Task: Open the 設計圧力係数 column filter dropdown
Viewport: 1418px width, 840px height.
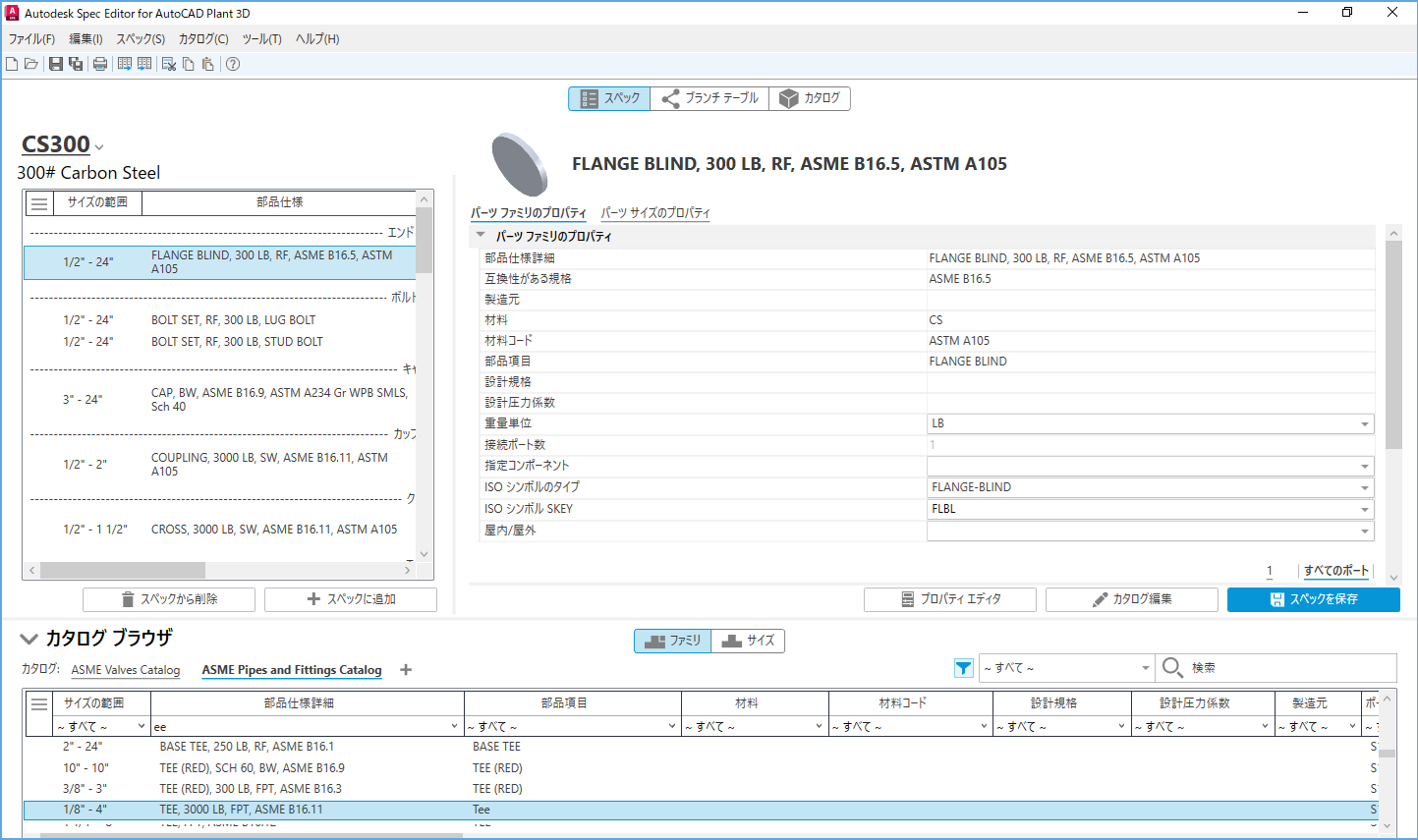Action: point(1203,726)
